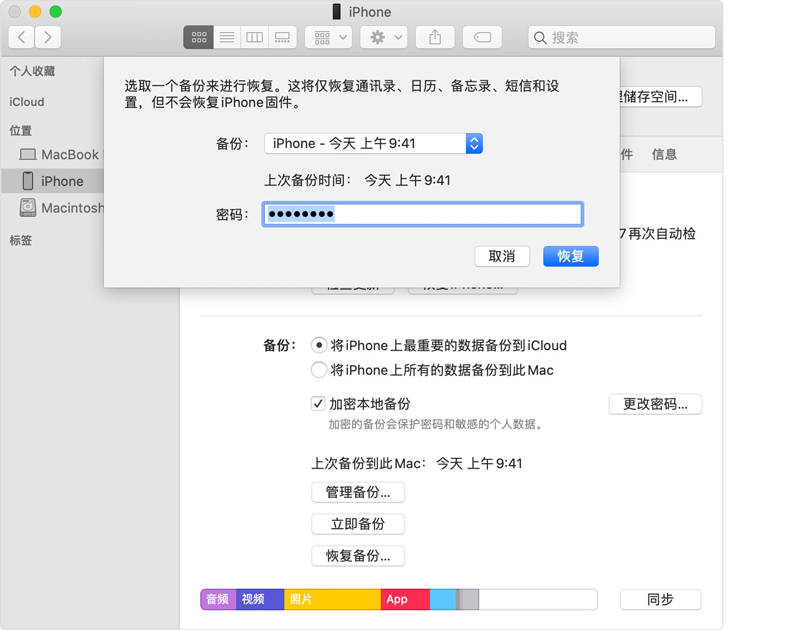Click the forward navigation arrow

(47, 37)
